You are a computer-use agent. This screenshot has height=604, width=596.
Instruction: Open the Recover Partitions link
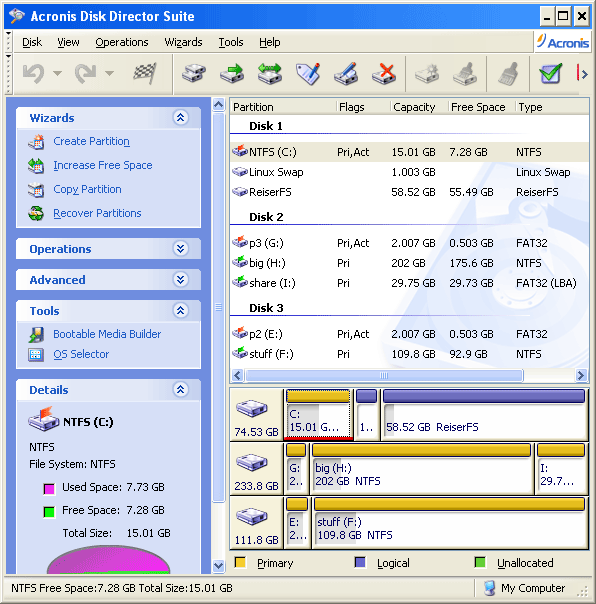(x=97, y=213)
